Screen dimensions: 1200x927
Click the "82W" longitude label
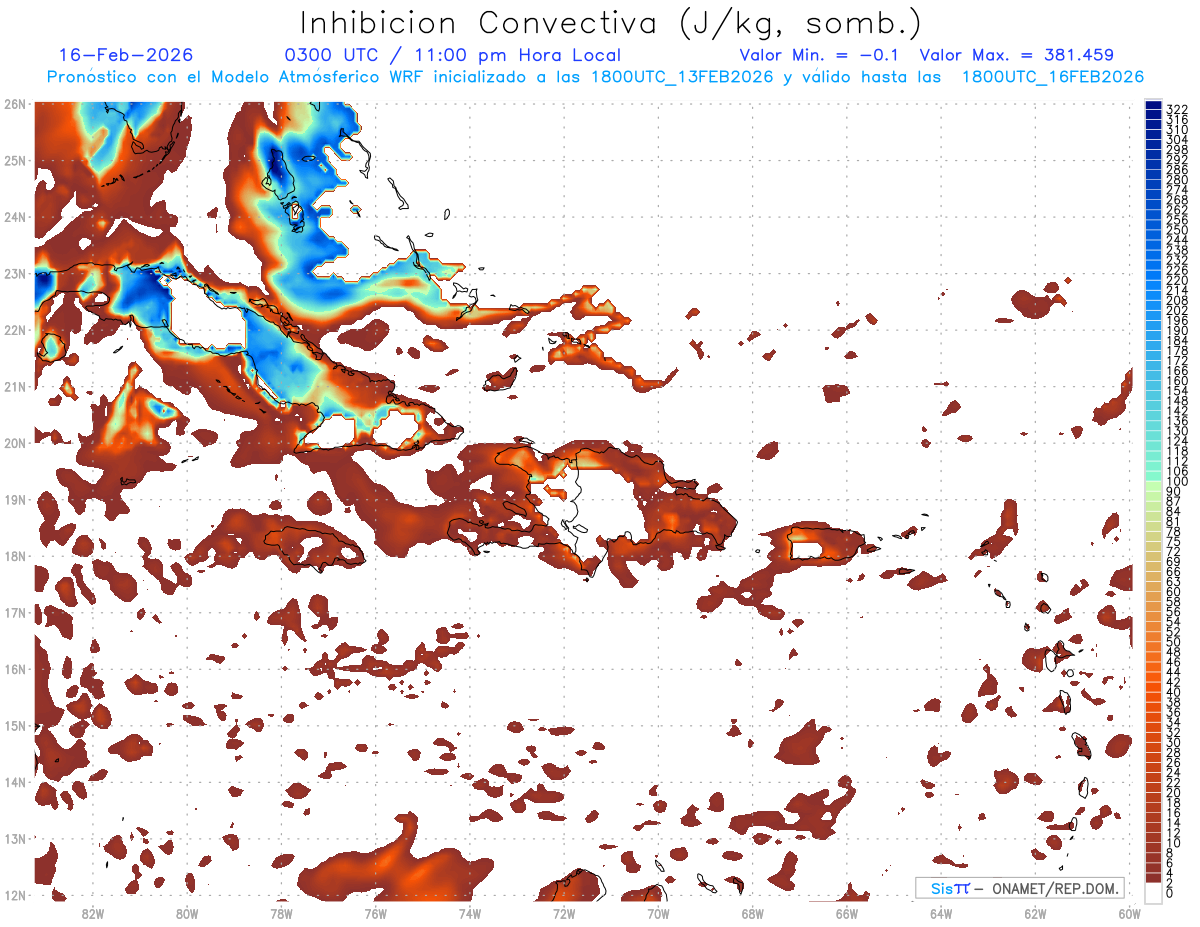coord(93,913)
